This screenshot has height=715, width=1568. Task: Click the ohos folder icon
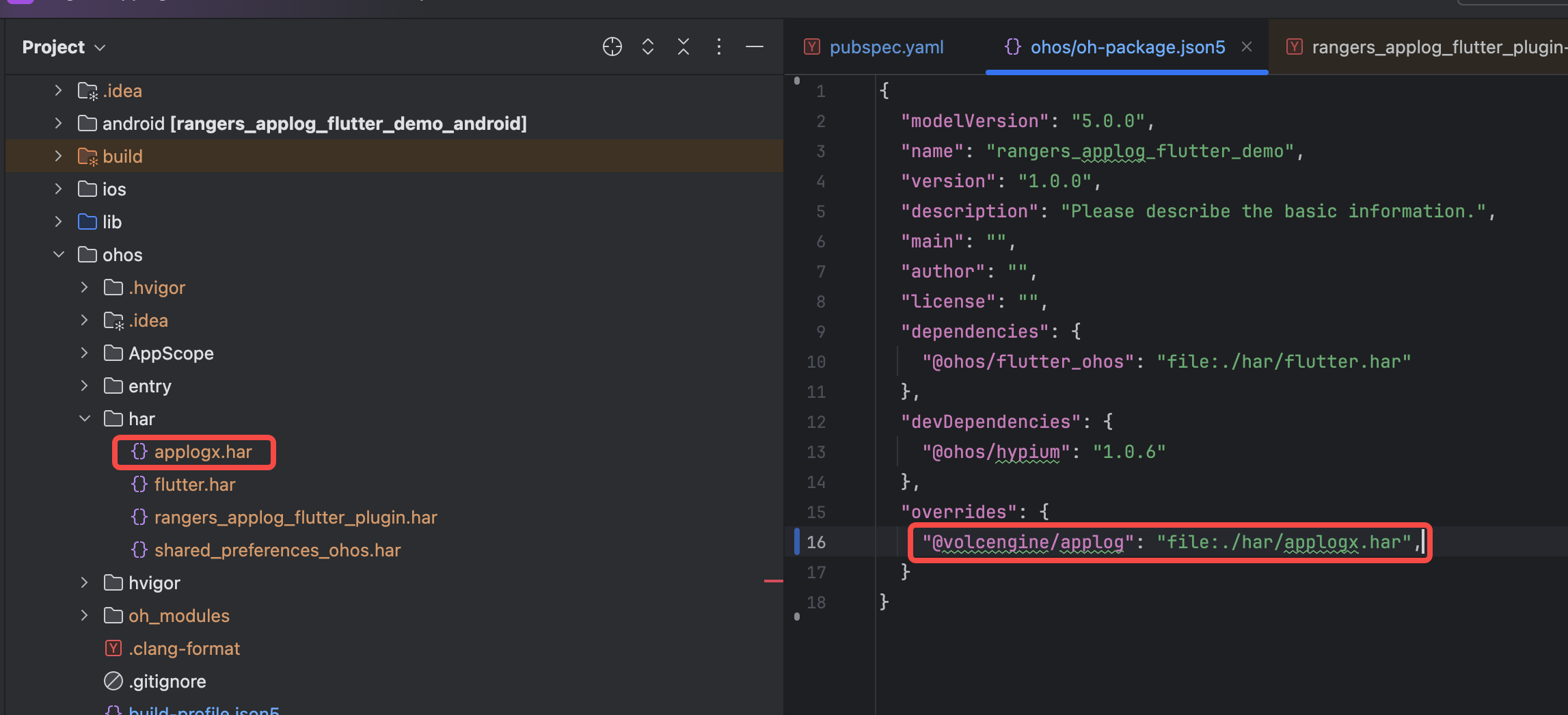pyautogui.click(x=87, y=254)
